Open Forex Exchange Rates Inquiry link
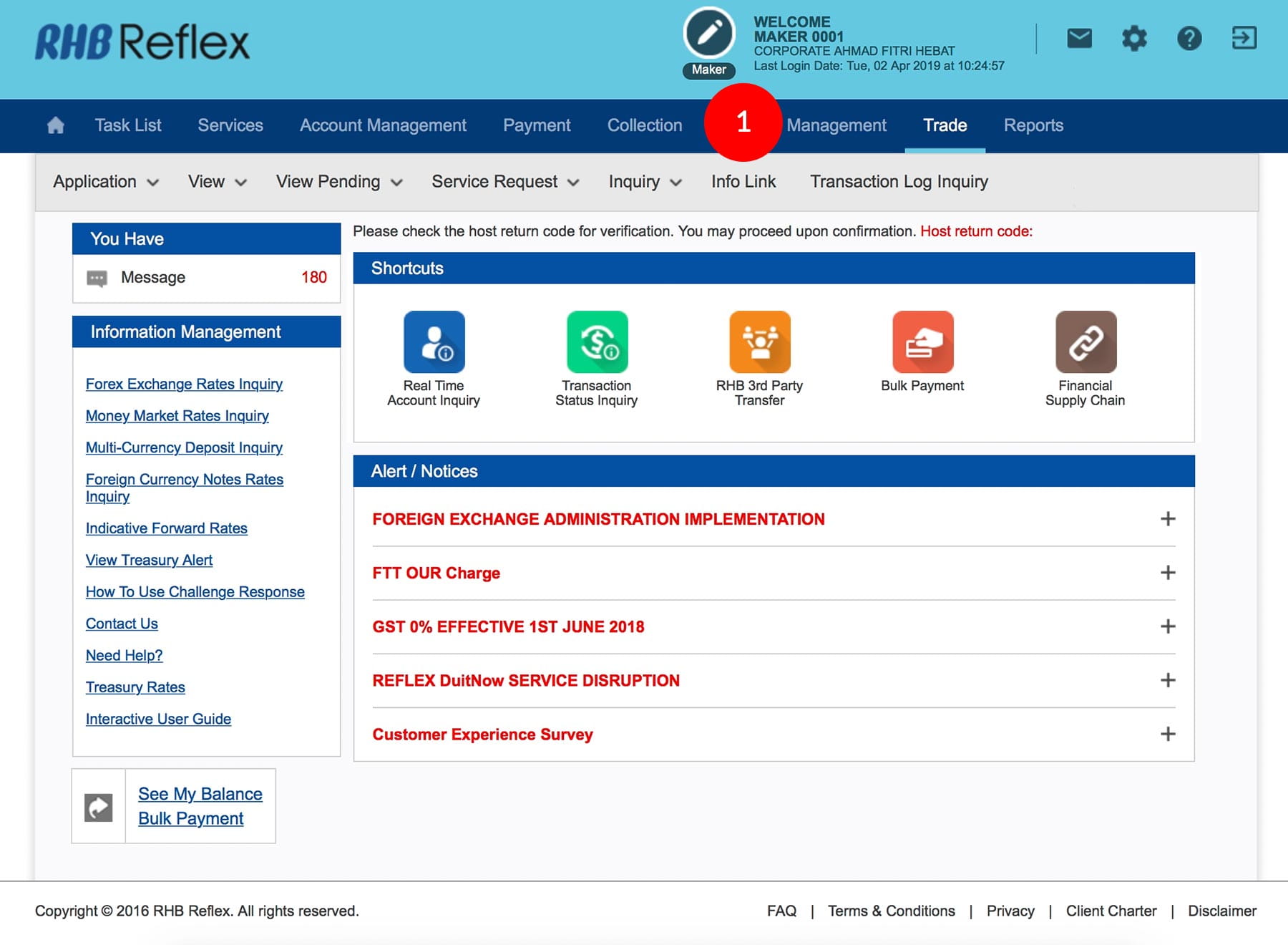Viewport: 1288px width, 945px height. 184,384
